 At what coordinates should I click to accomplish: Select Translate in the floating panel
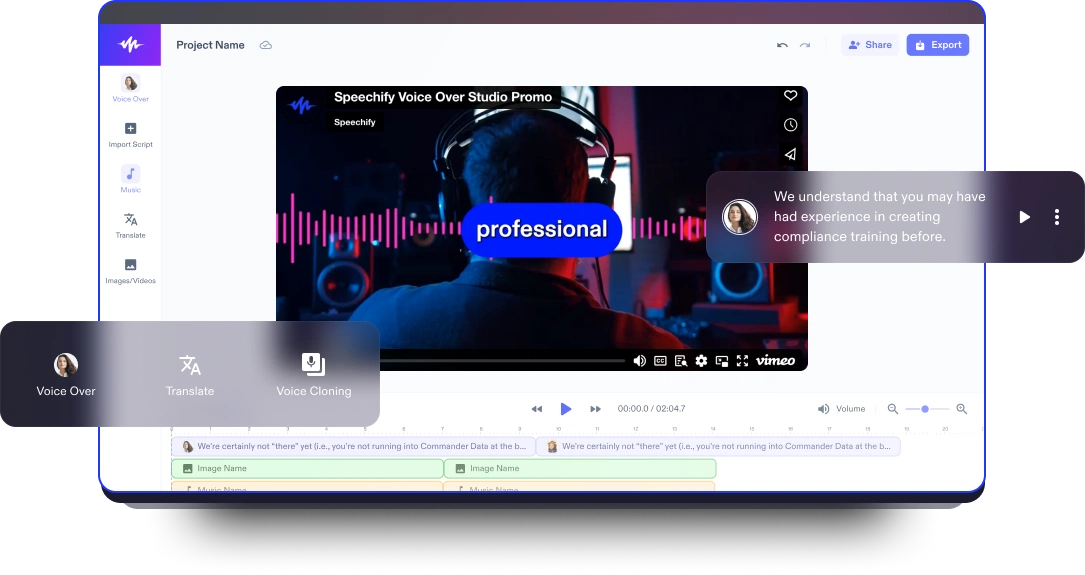pyautogui.click(x=190, y=374)
